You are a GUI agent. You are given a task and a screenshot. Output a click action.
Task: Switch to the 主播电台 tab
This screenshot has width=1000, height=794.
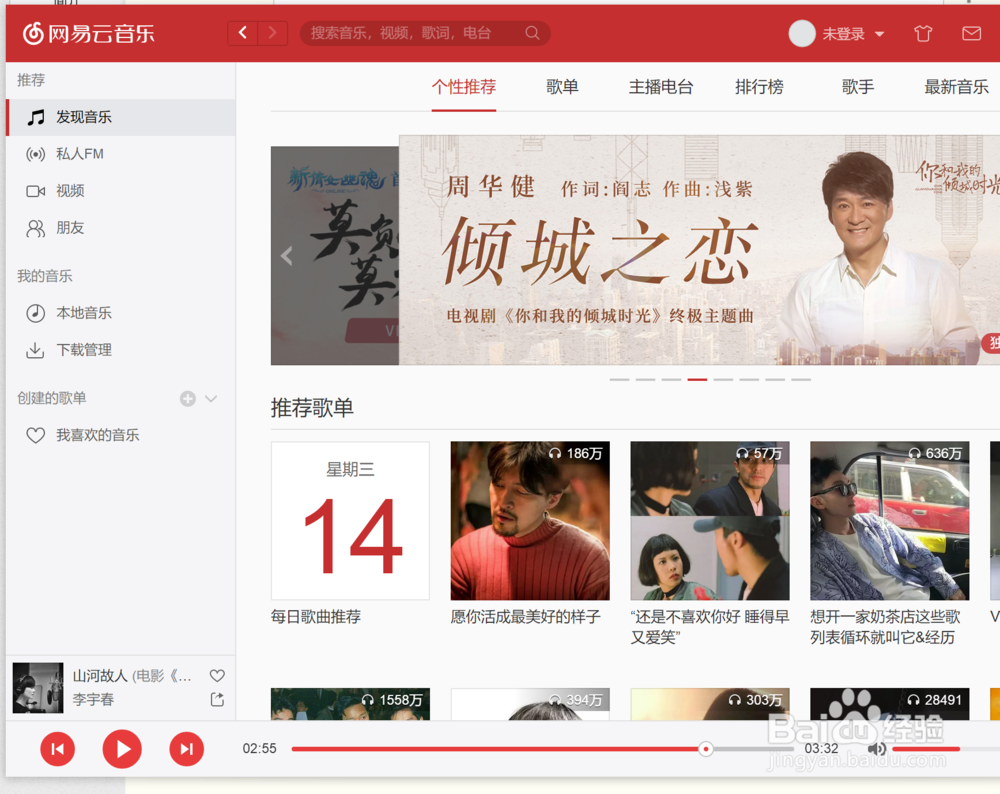pos(661,87)
